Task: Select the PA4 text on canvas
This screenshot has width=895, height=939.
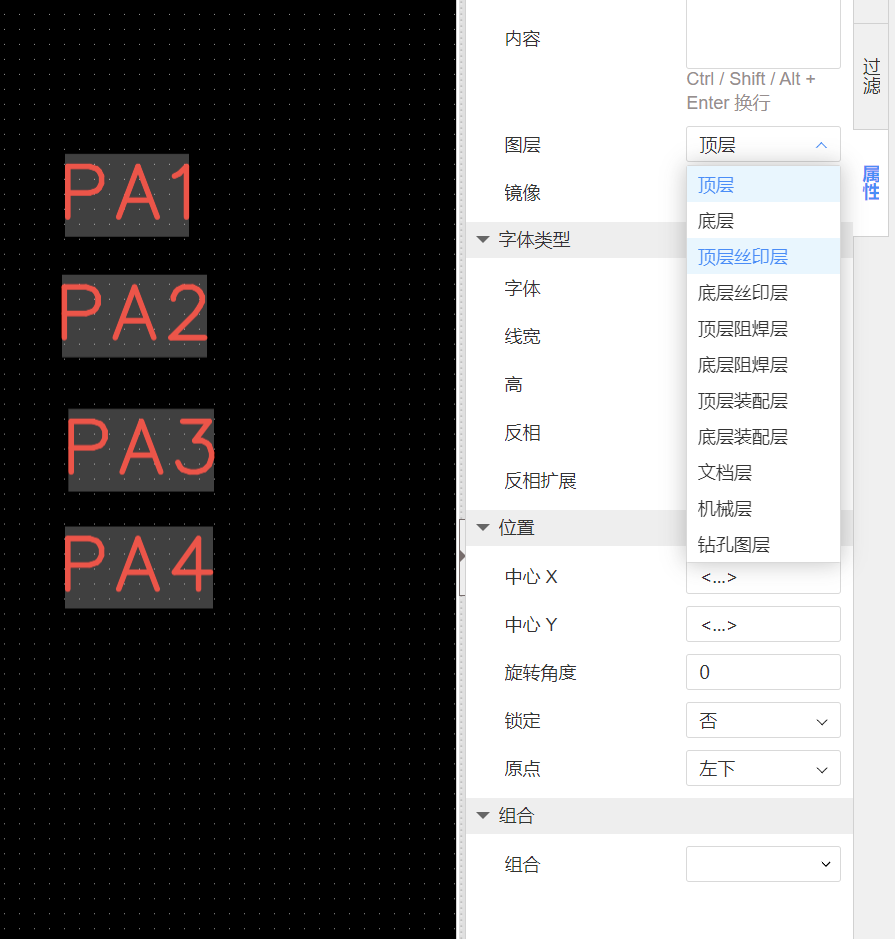Action: 139,567
